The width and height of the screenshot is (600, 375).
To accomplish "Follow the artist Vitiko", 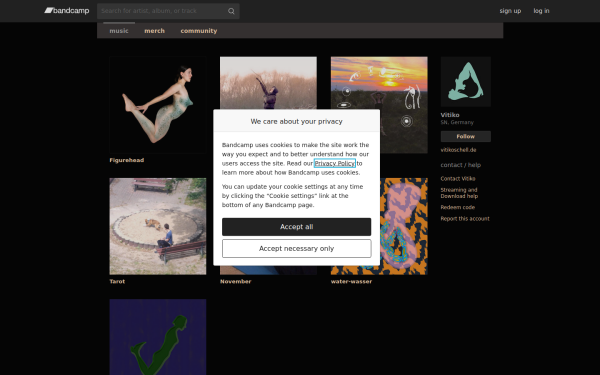I will click(x=466, y=136).
